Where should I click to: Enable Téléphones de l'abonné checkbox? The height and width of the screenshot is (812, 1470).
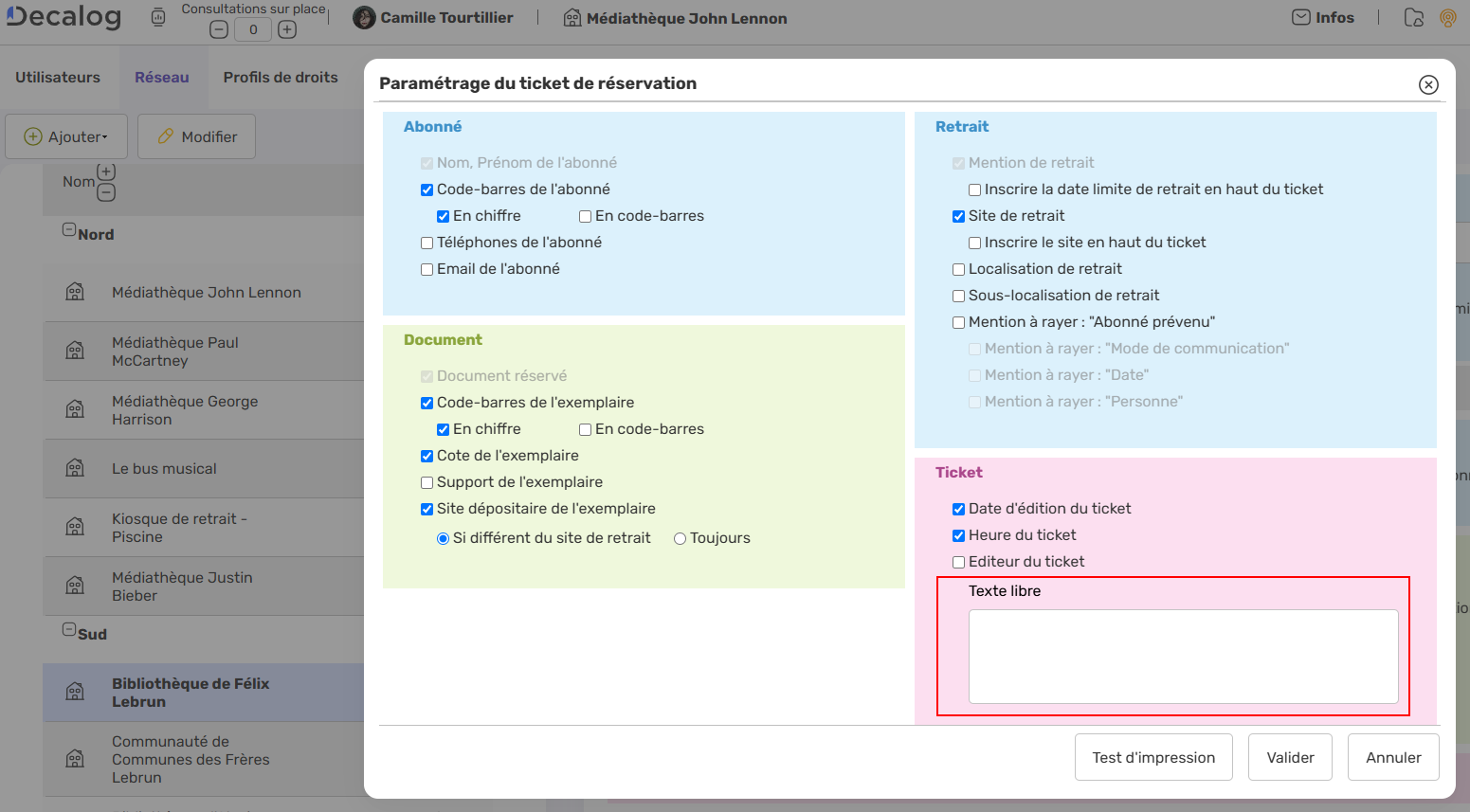[x=426, y=243]
